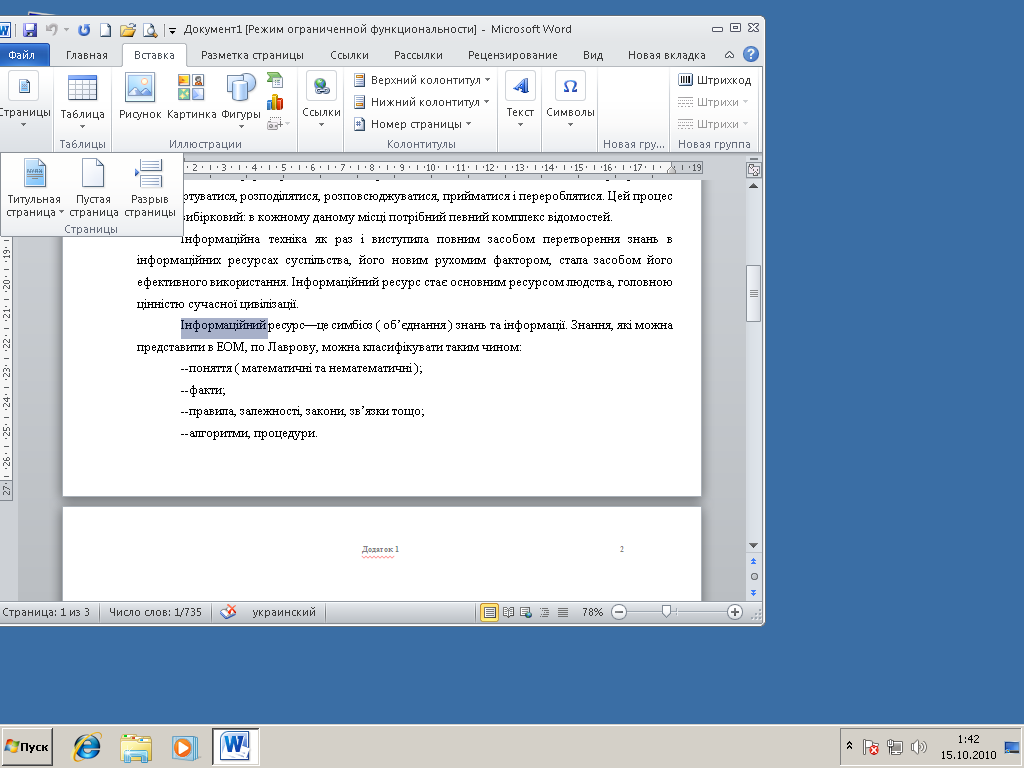Switch to Draft view
Viewport: 1024px width, 768px height.
pos(562,612)
